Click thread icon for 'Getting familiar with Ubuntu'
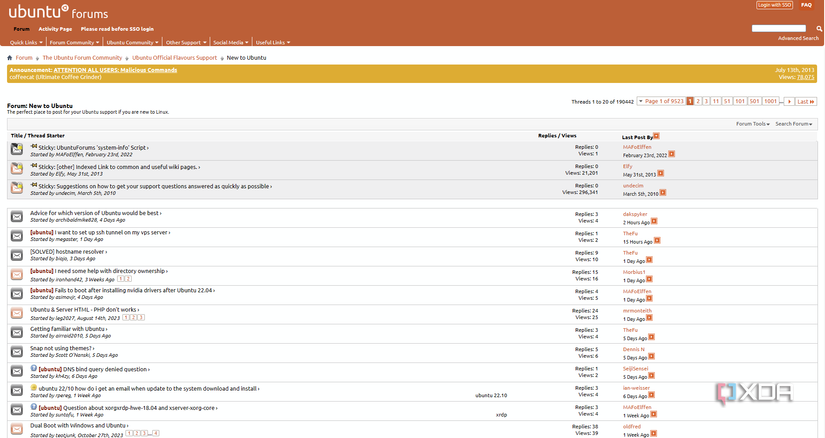Viewport: 825px width, 438px height. pos(17,332)
